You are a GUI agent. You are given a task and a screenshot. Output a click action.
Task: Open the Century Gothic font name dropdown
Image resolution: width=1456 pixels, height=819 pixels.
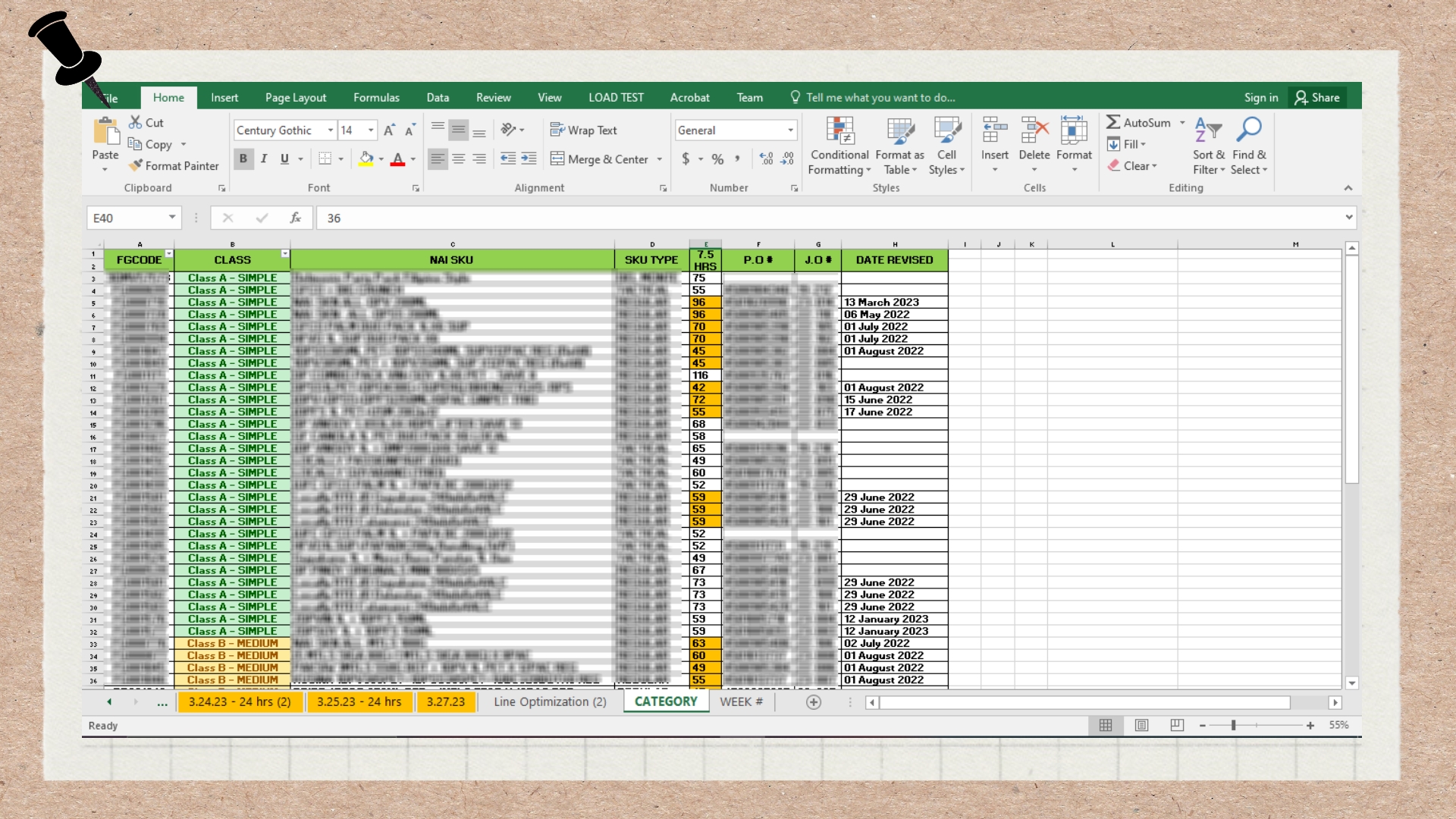pyautogui.click(x=330, y=130)
